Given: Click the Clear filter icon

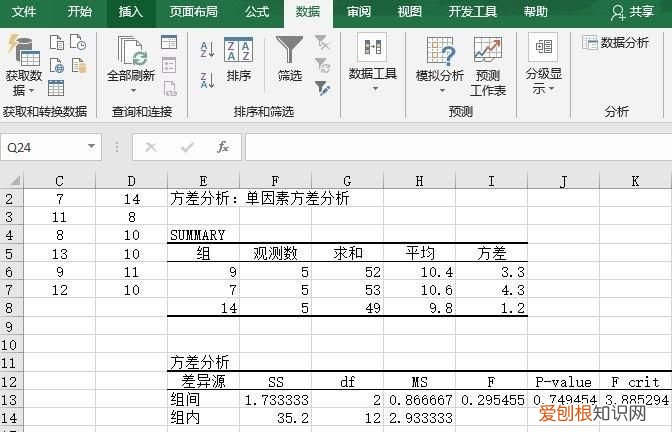Looking at the screenshot, I should pos(322,42).
